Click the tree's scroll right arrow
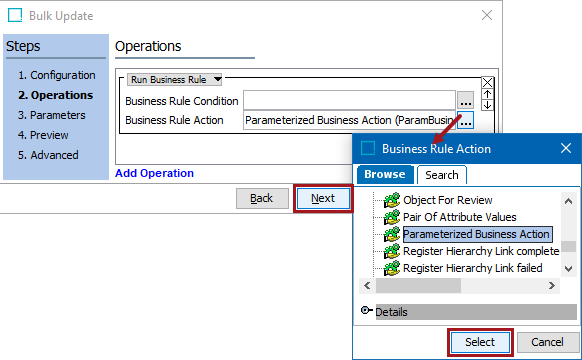Image resolution: width=582 pixels, height=360 pixels. pos(552,285)
